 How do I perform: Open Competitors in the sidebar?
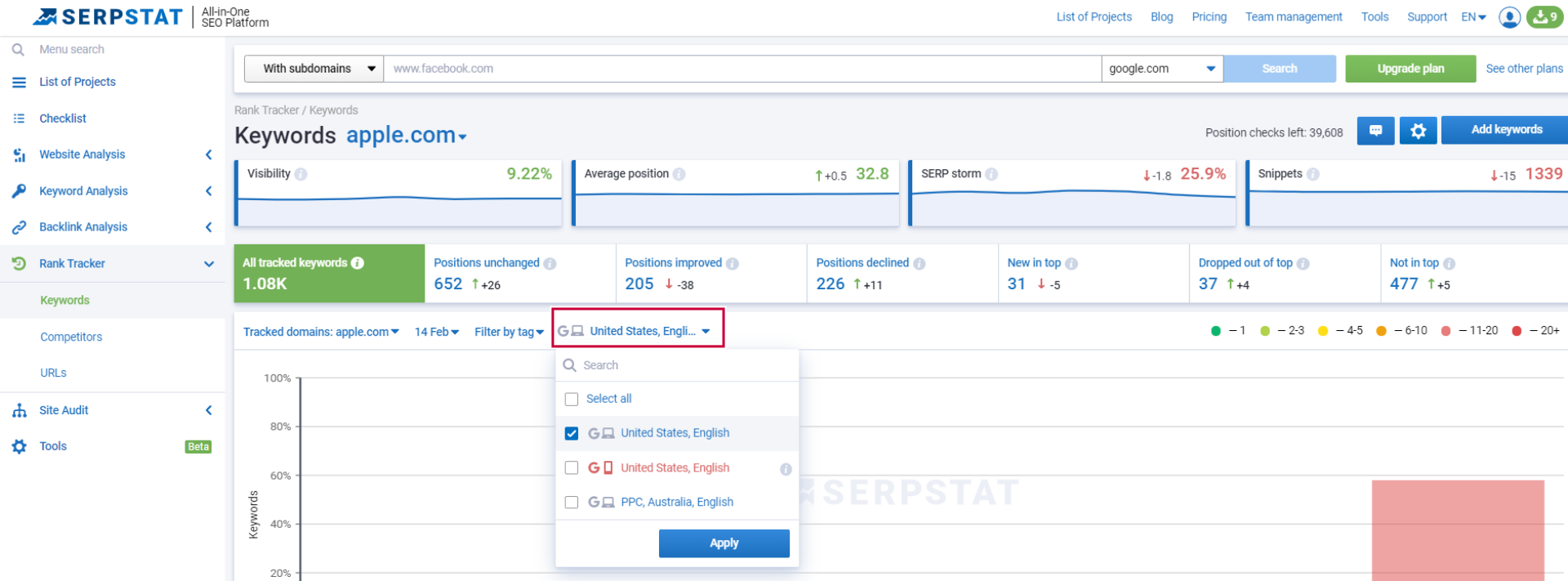coord(71,337)
